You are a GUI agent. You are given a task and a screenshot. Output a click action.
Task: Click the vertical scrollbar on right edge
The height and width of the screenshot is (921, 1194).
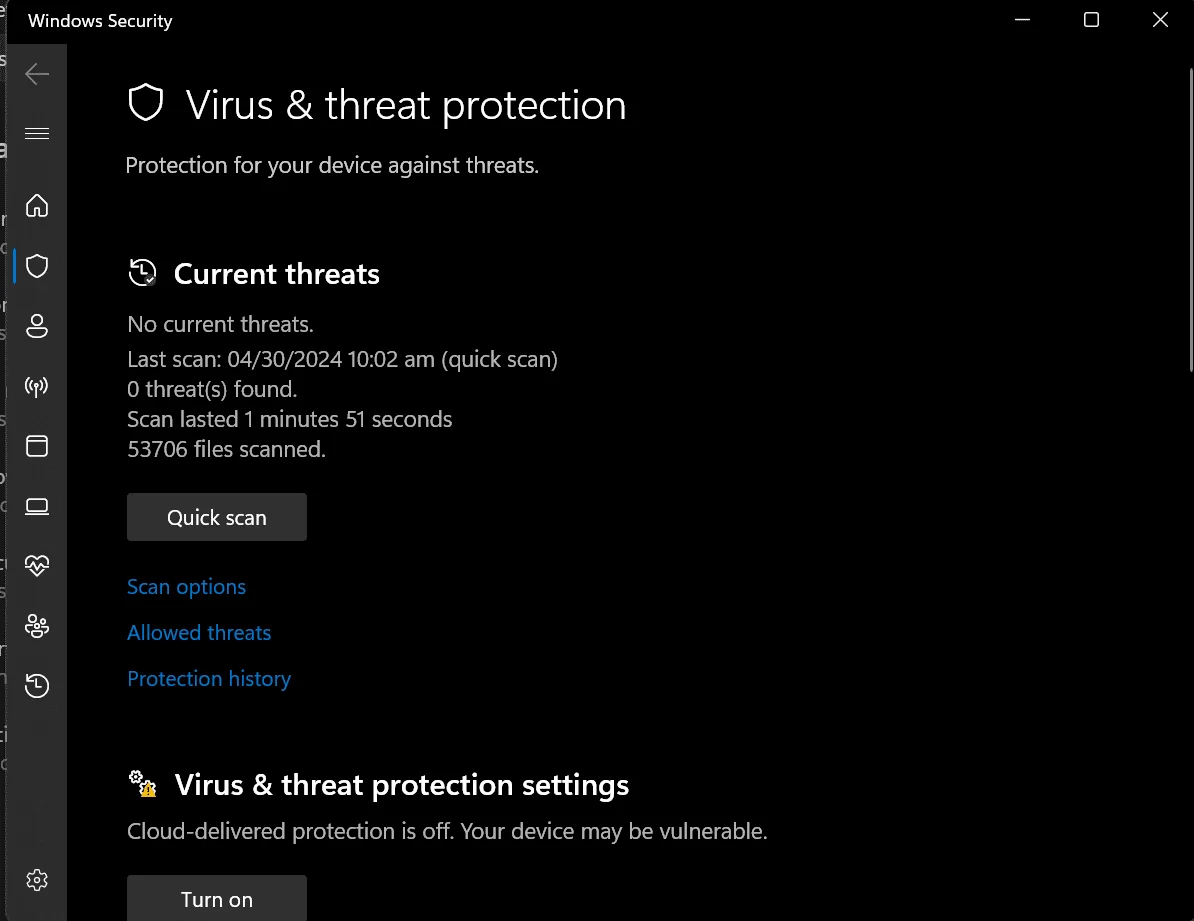[x=1191, y=220]
